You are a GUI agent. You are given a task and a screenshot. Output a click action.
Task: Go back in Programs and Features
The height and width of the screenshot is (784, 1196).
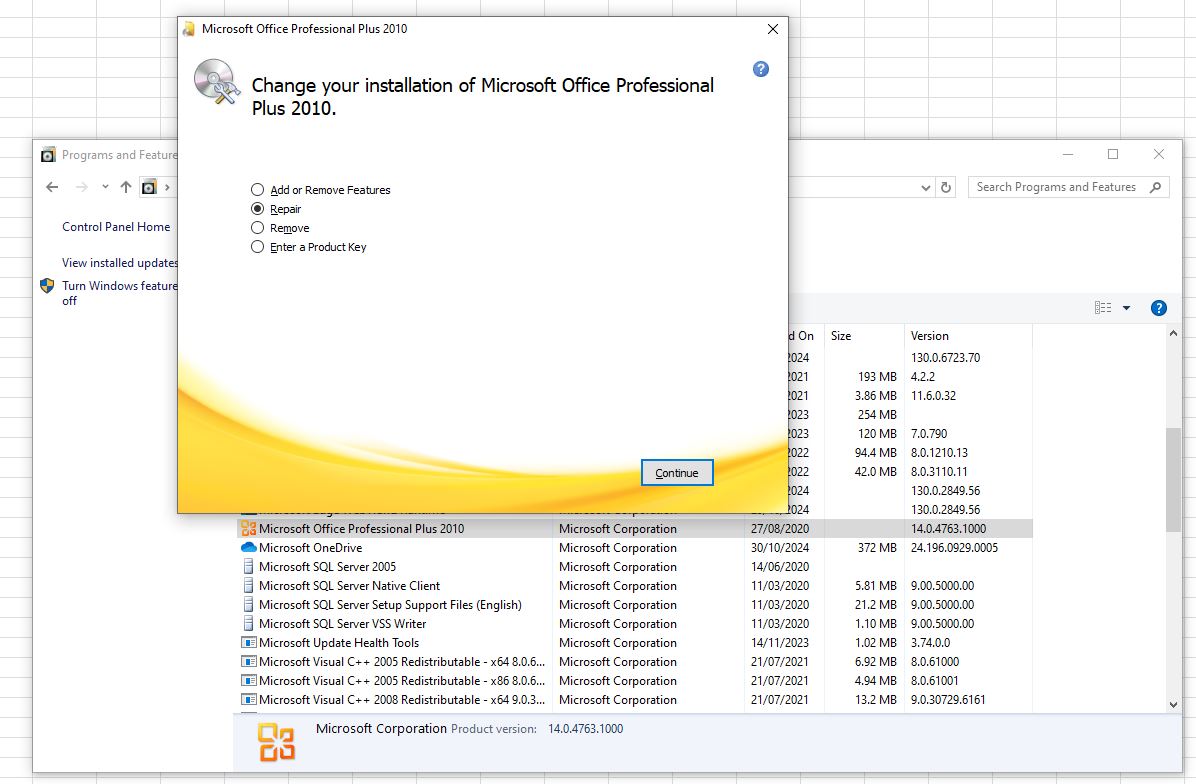(x=52, y=187)
